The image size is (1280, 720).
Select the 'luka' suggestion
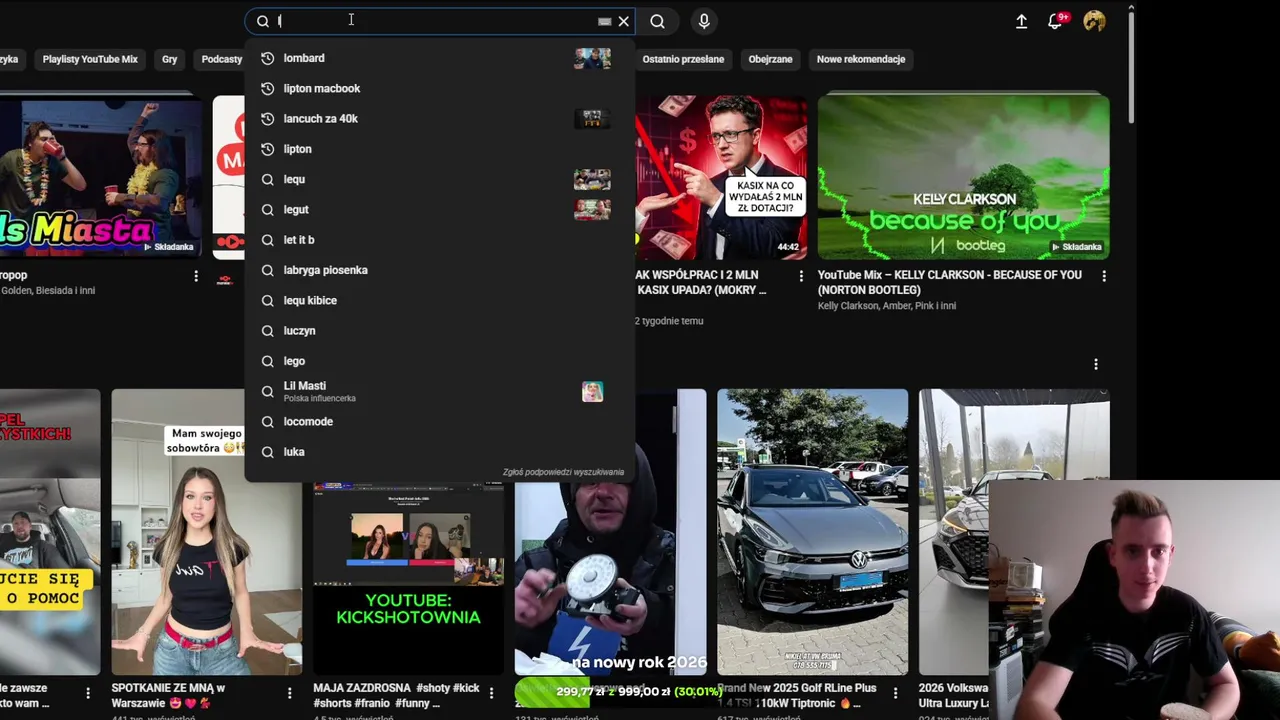point(440,452)
